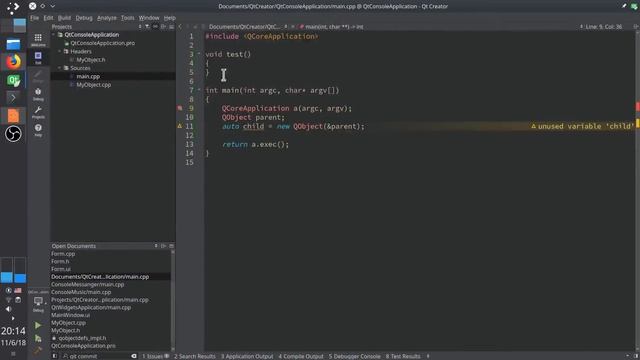Start debugging with the Run-Debug button

click(38, 338)
